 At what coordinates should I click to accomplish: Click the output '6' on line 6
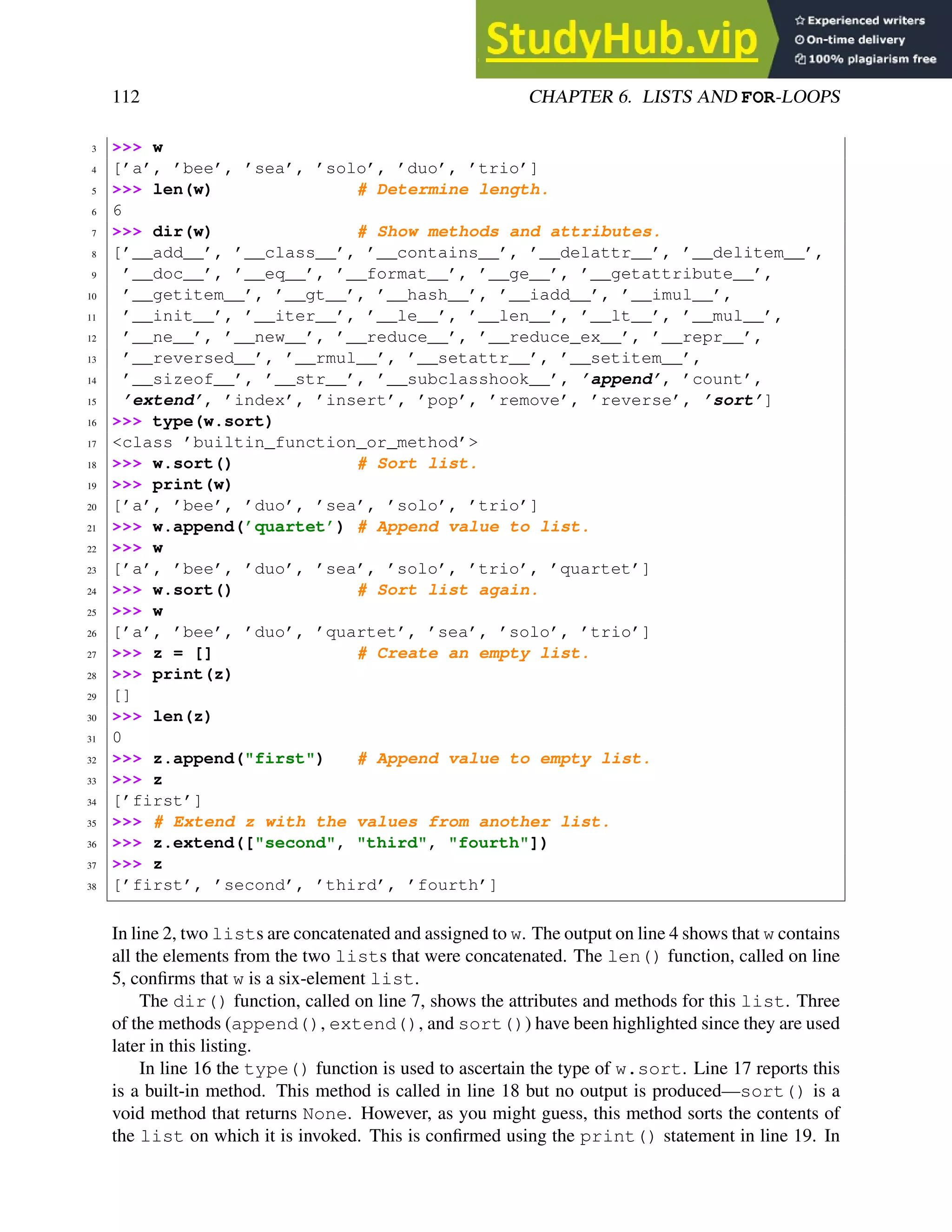[117, 211]
